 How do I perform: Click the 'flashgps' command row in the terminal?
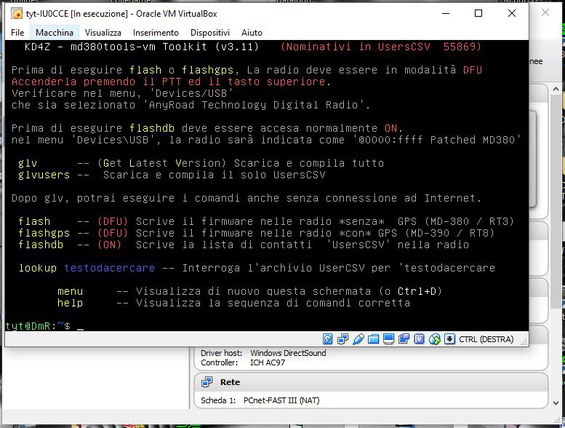pyautogui.click(x=256, y=233)
